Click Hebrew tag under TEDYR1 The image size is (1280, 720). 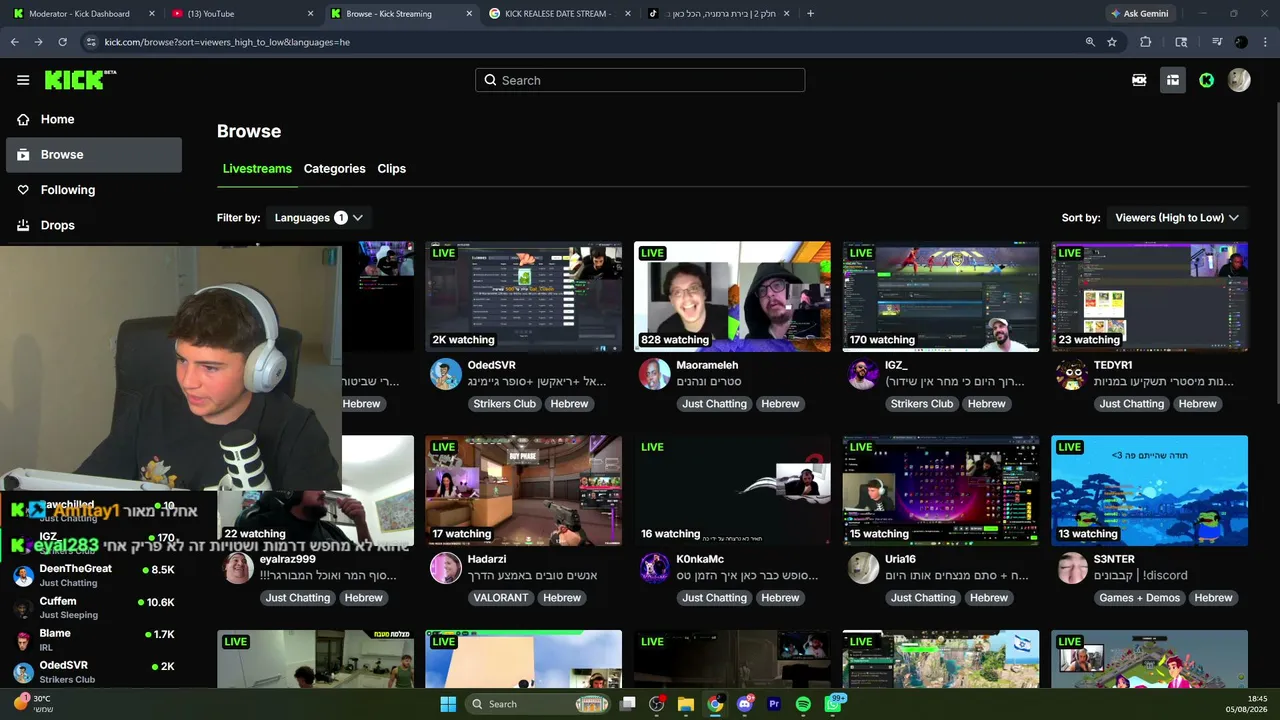[1197, 404]
